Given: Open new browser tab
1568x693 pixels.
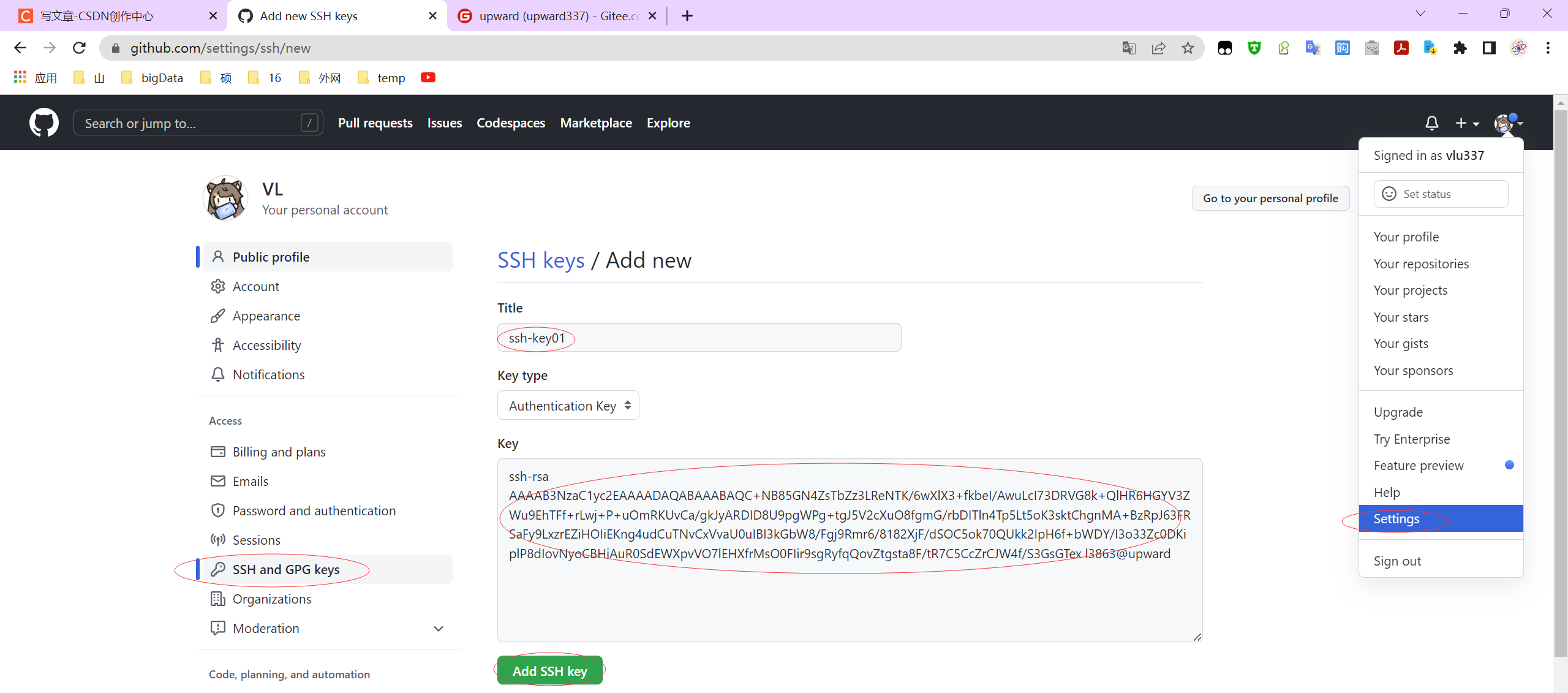Looking at the screenshot, I should pyautogui.click(x=687, y=16).
